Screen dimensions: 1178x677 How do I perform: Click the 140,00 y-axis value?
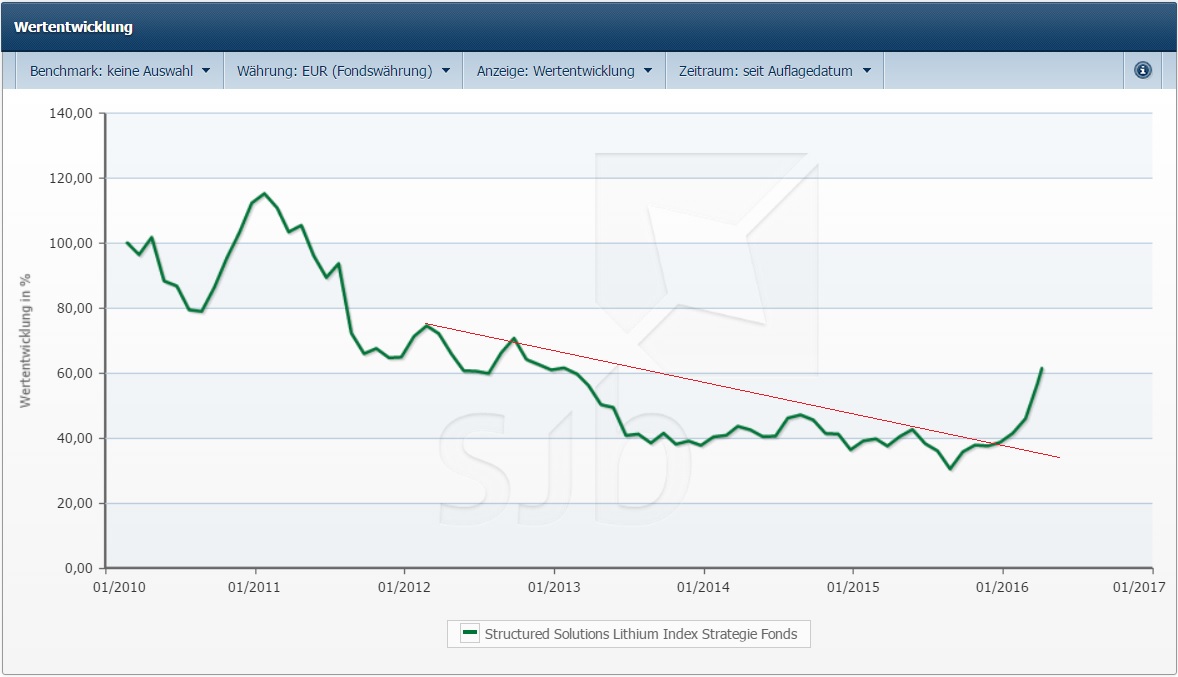click(71, 113)
